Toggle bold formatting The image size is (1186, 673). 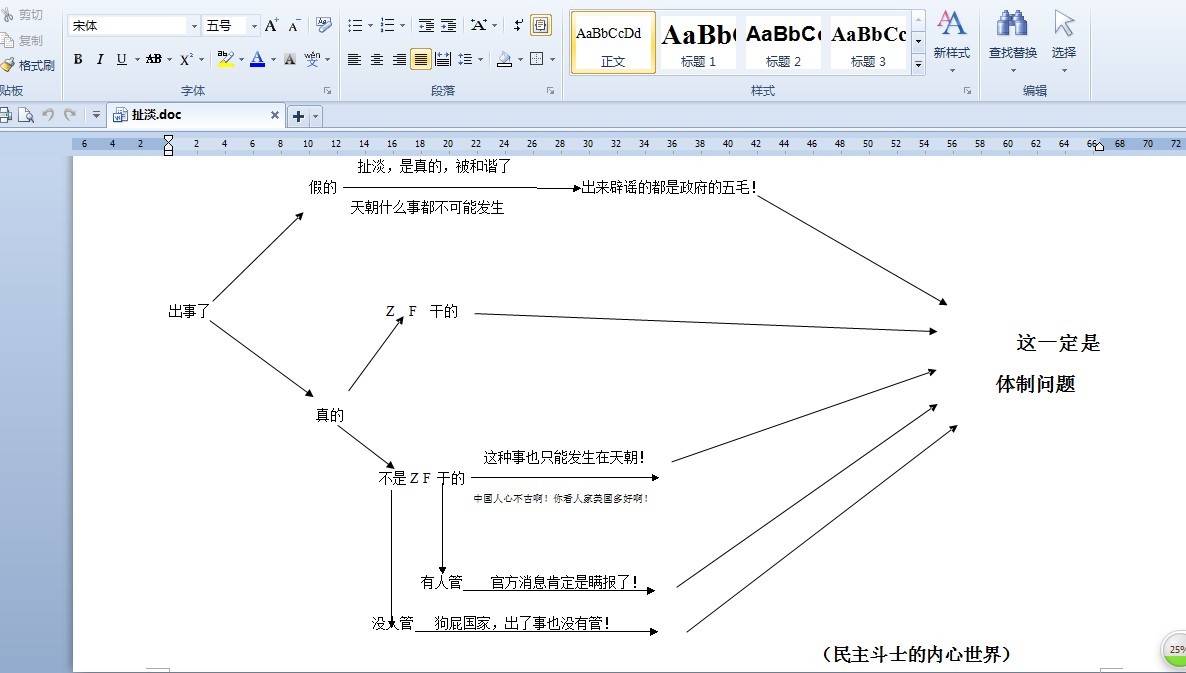pyautogui.click(x=78, y=60)
